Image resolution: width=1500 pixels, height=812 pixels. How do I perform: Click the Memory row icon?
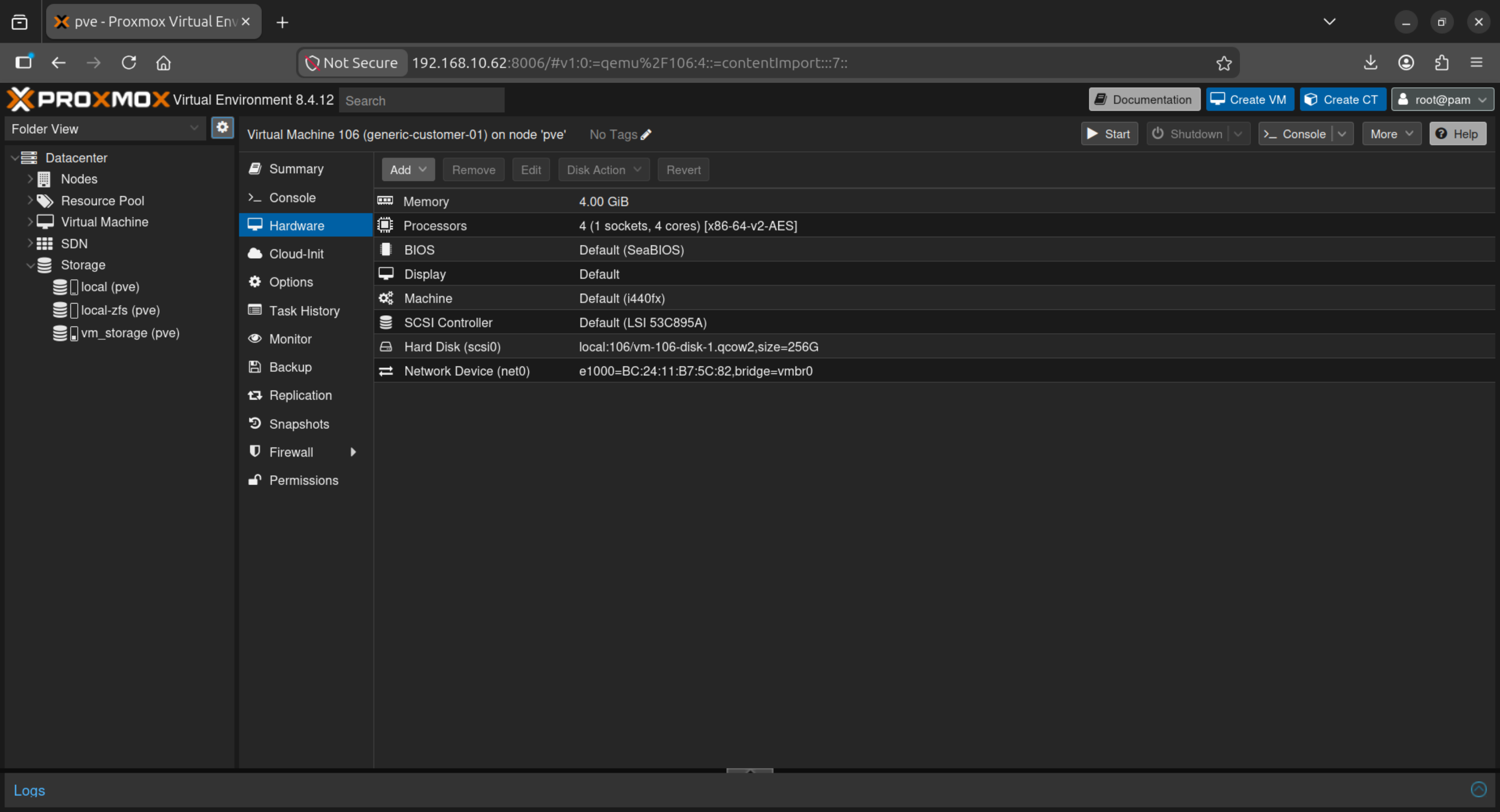click(x=385, y=201)
